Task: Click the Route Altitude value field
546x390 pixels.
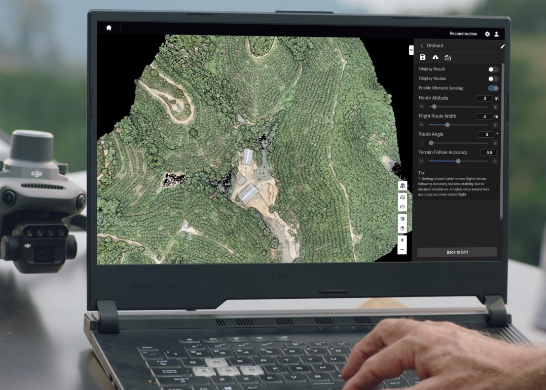Action: (x=484, y=99)
